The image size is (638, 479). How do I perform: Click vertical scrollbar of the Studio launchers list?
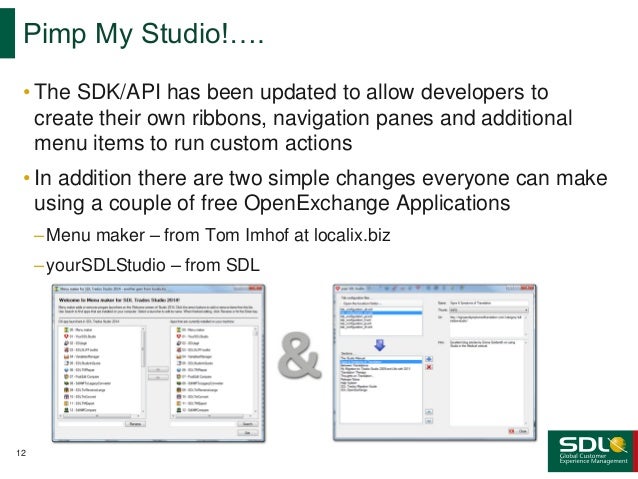pos(143,370)
